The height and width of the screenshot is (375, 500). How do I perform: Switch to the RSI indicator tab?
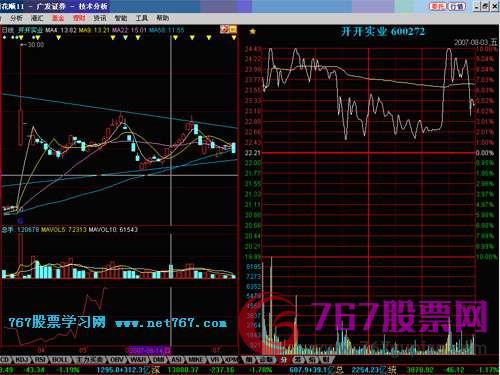(x=40, y=360)
